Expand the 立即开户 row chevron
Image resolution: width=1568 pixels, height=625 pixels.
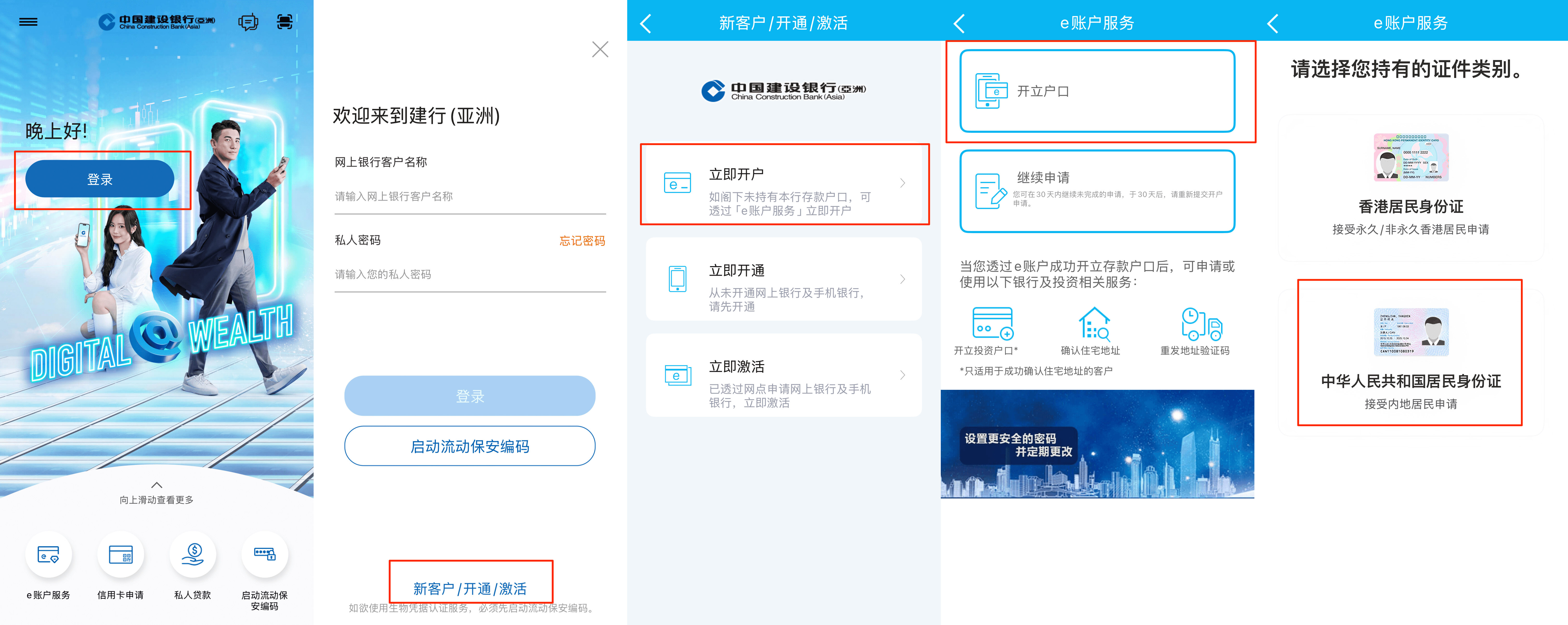[x=903, y=183]
